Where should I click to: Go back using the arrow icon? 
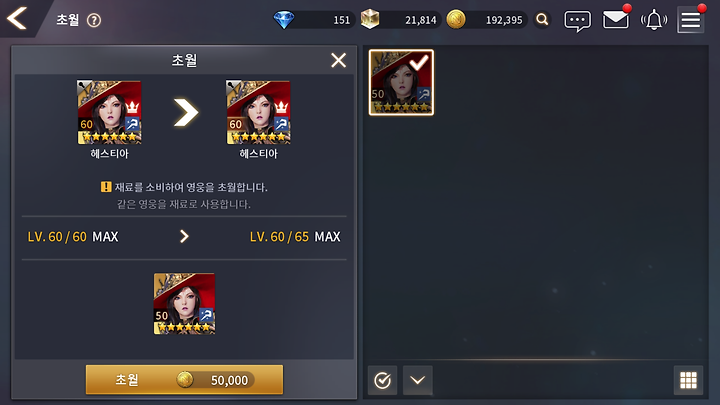[x=17, y=19]
